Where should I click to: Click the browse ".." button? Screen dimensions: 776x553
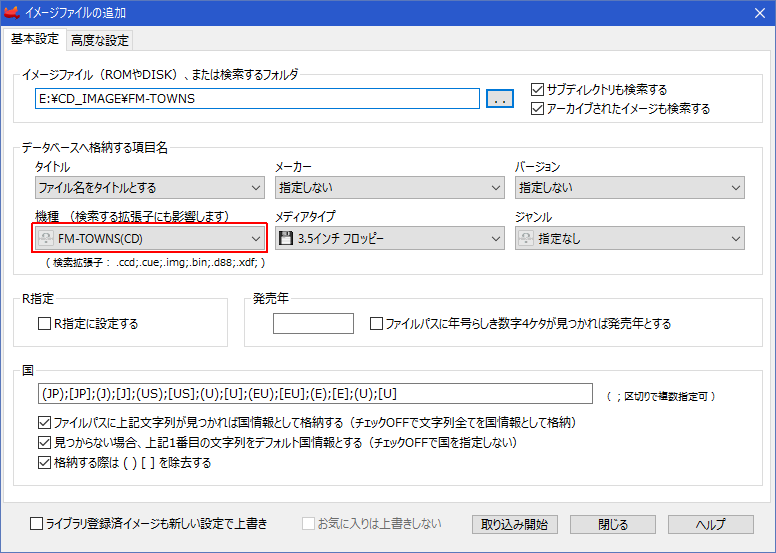(499, 99)
